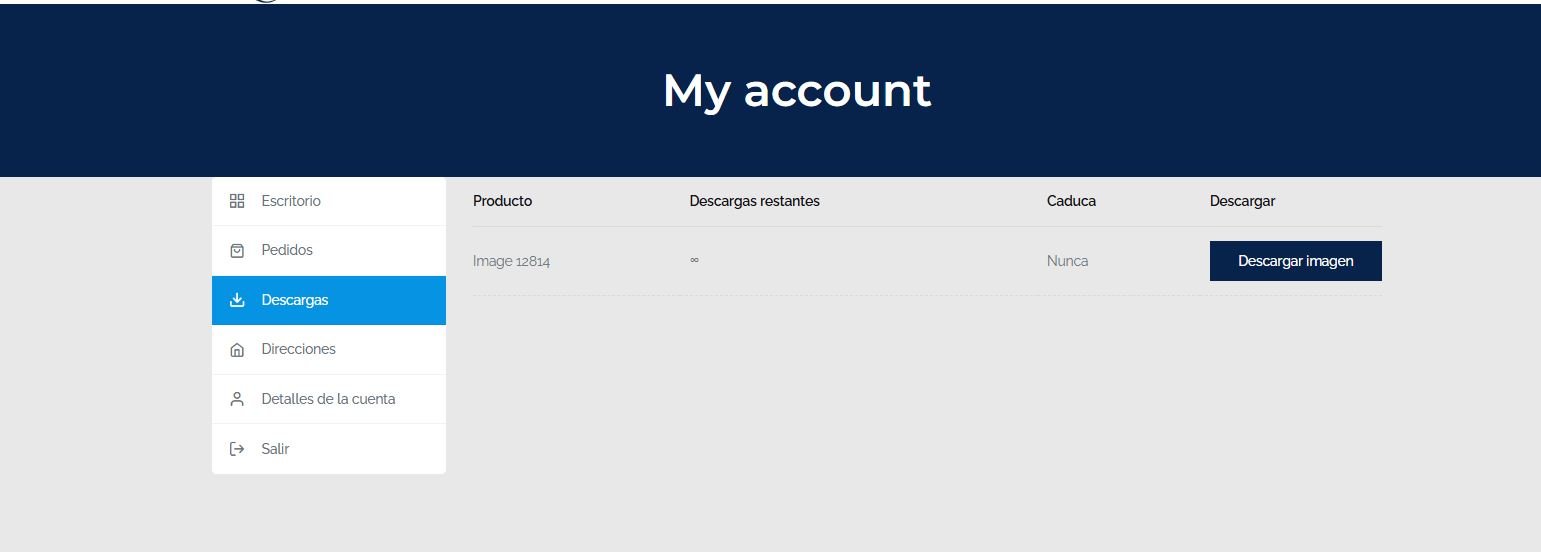Screen dimensions: 1541x552
Task: Click the Descargas restantes column header
Action: point(754,201)
